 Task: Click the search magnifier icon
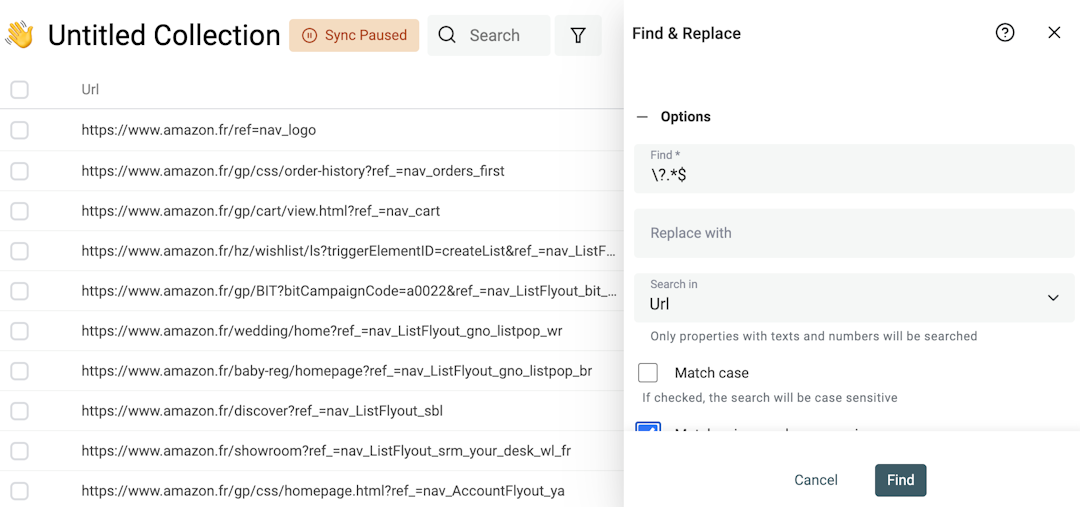pyautogui.click(x=448, y=35)
